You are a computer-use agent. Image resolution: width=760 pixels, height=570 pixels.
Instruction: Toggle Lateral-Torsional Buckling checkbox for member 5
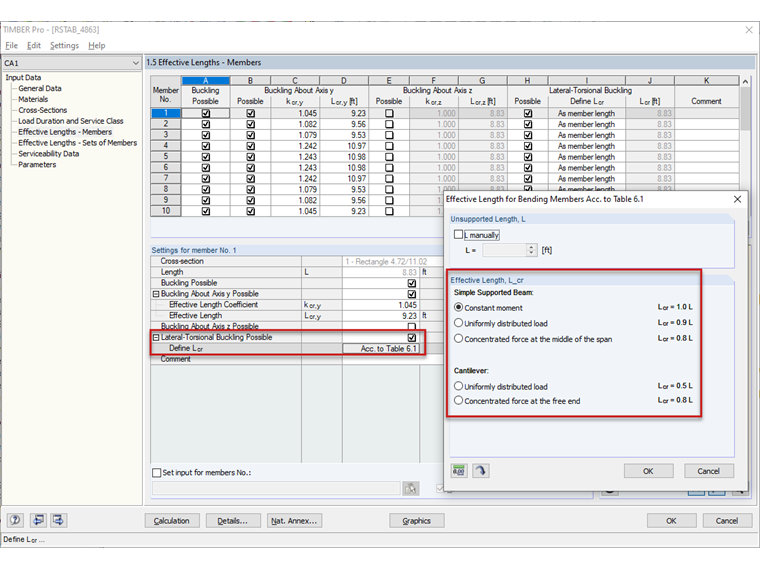tap(528, 157)
